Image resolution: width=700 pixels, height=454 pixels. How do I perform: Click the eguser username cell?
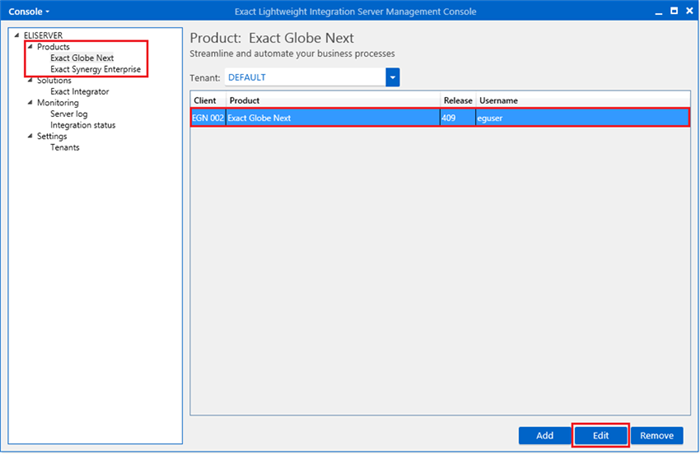click(582, 118)
